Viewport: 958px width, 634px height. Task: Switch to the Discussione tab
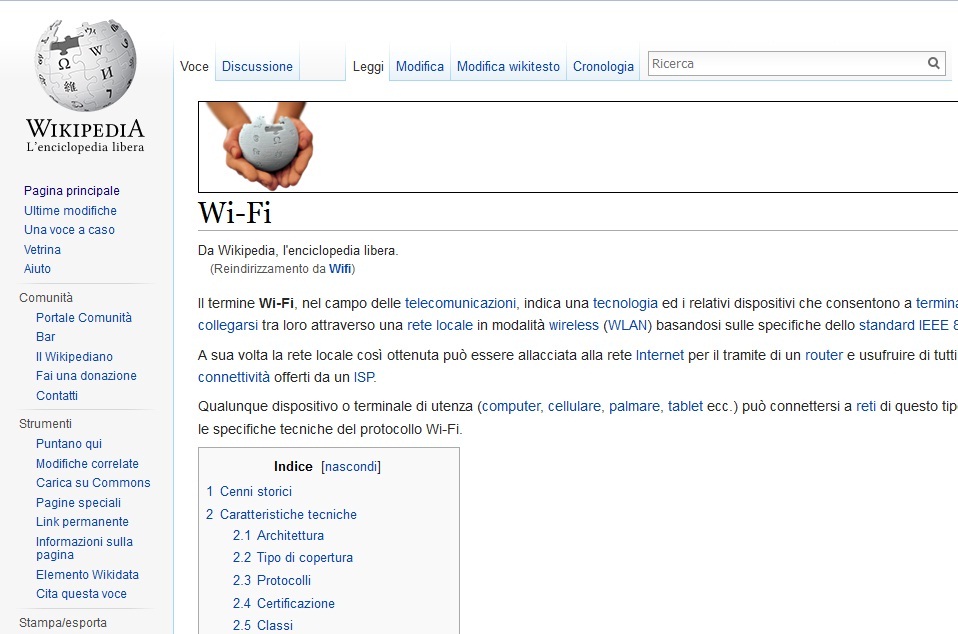[257, 67]
